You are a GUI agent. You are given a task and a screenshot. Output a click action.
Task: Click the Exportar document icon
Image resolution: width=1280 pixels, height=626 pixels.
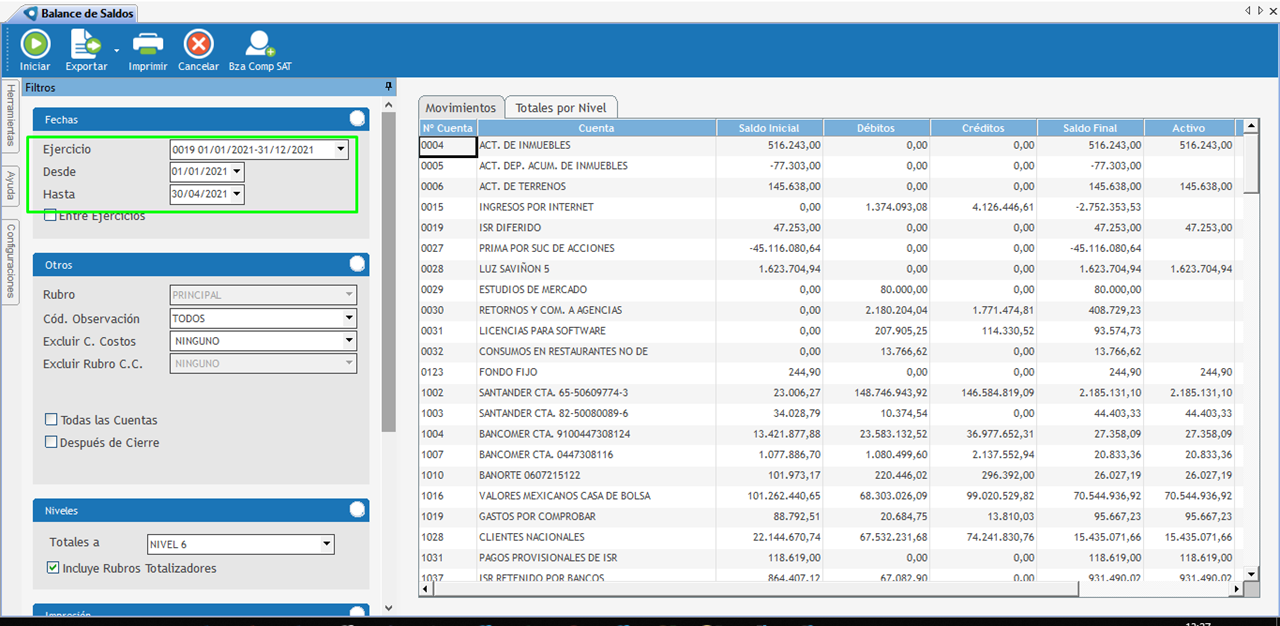(x=85, y=44)
